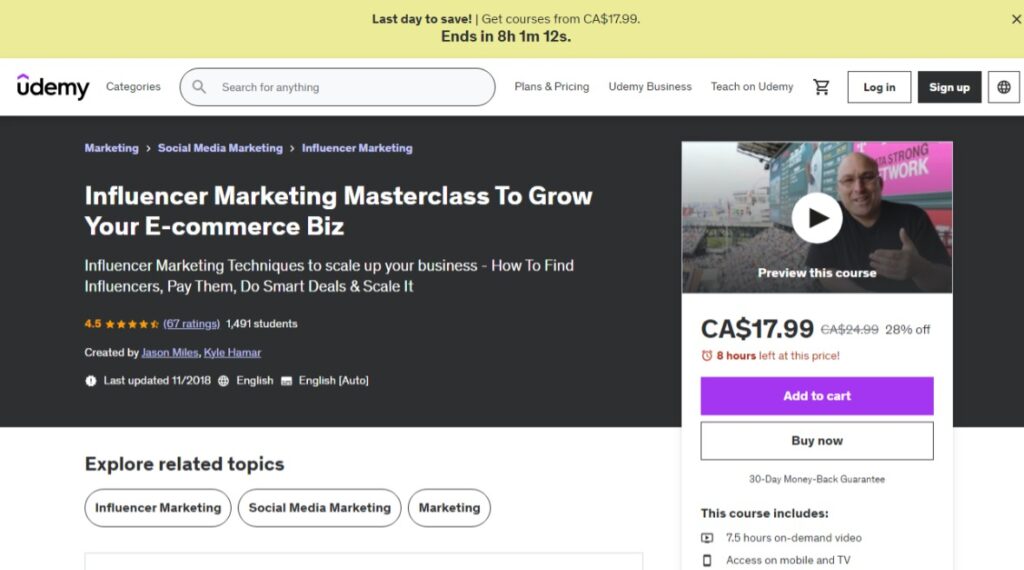The image size is (1024, 570).
Task: Click the closed captions icon
Action: (x=286, y=381)
